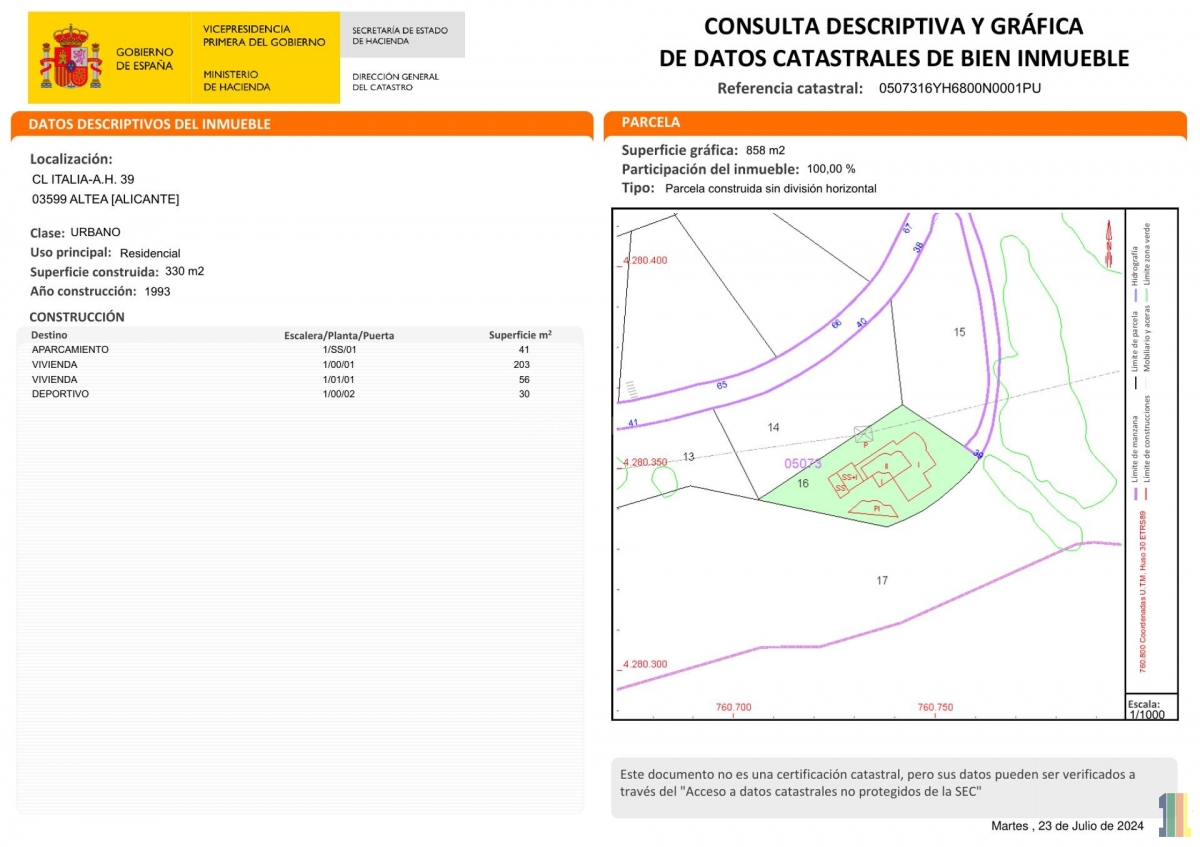This screenshot has width=1200, height=847.
Task: Click coordinate label '4.280.350' on map
Action: [645, 462]
